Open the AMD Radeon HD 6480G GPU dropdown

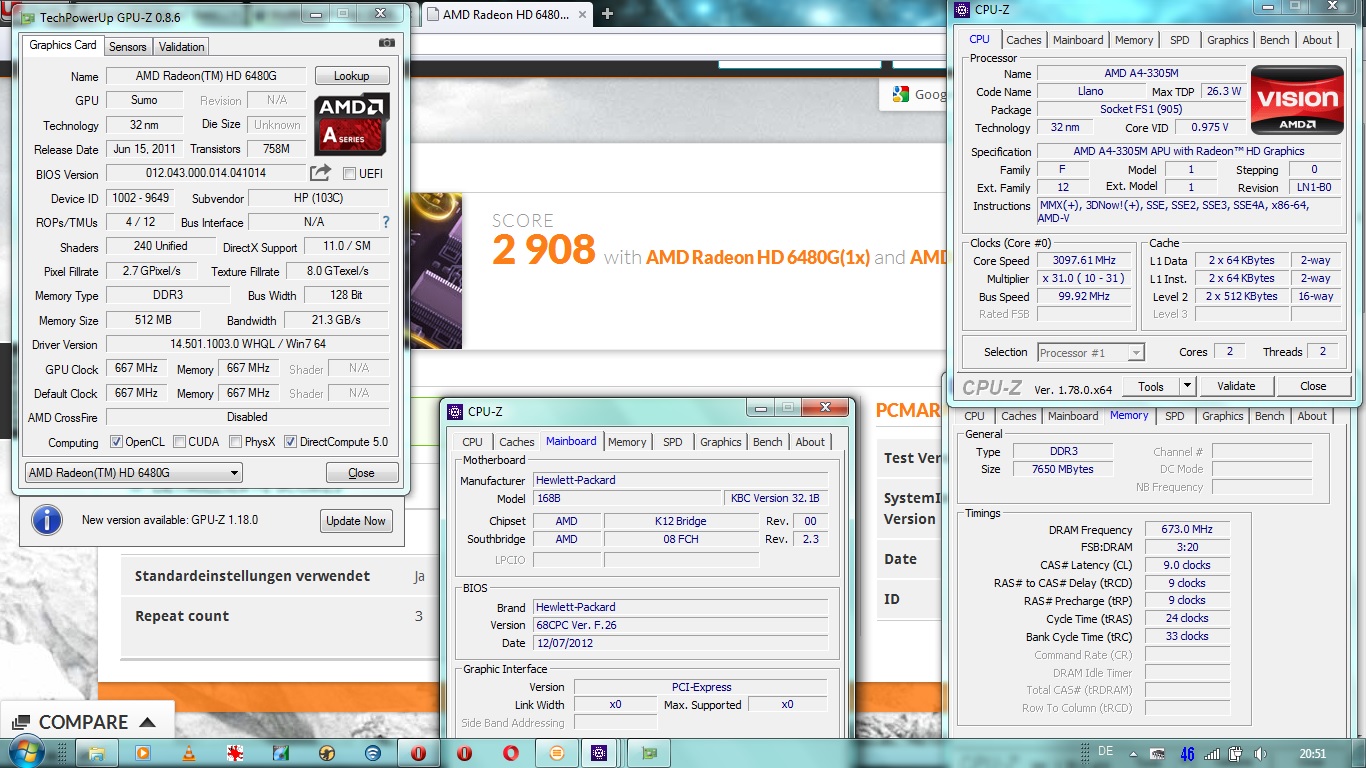tap(133, 473)
